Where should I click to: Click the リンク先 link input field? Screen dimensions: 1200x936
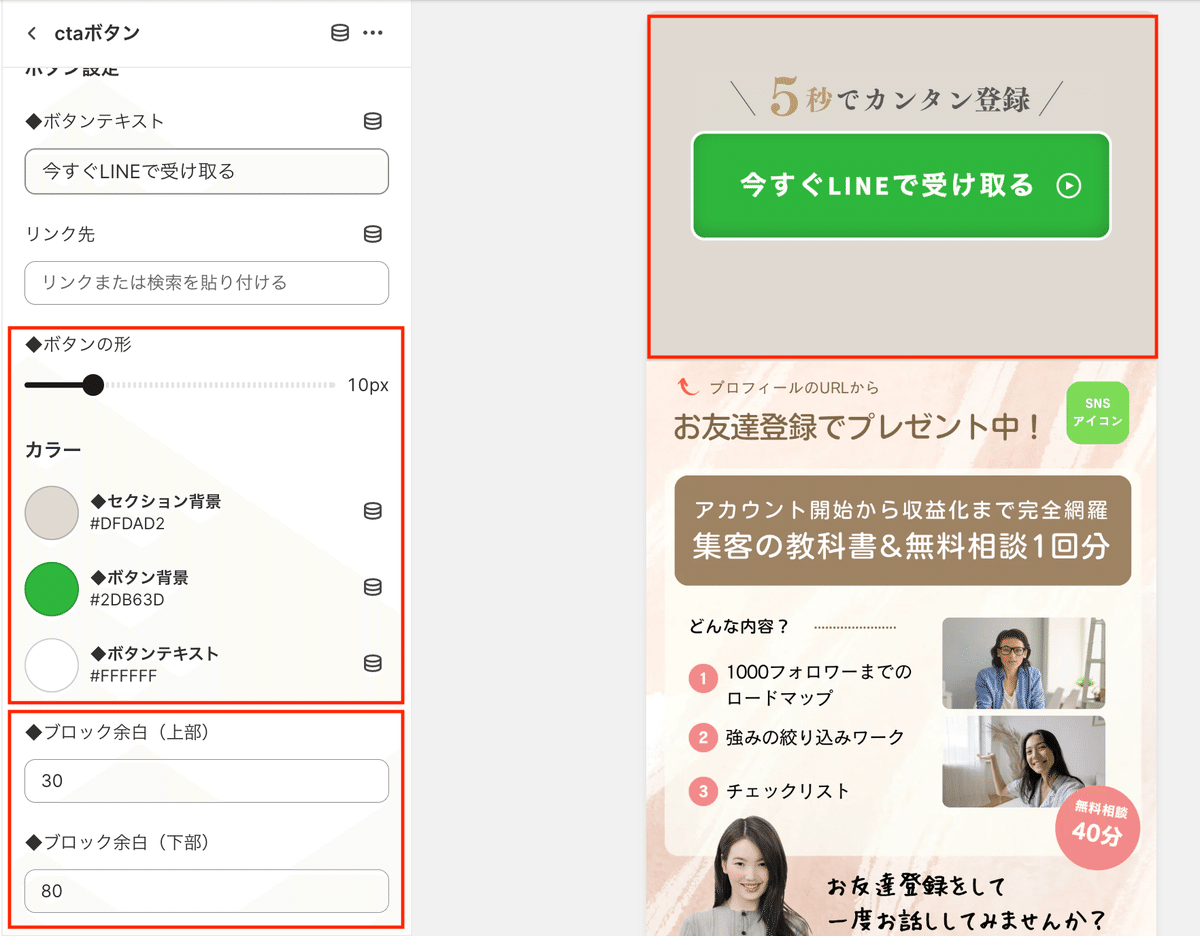click(206, 283)
